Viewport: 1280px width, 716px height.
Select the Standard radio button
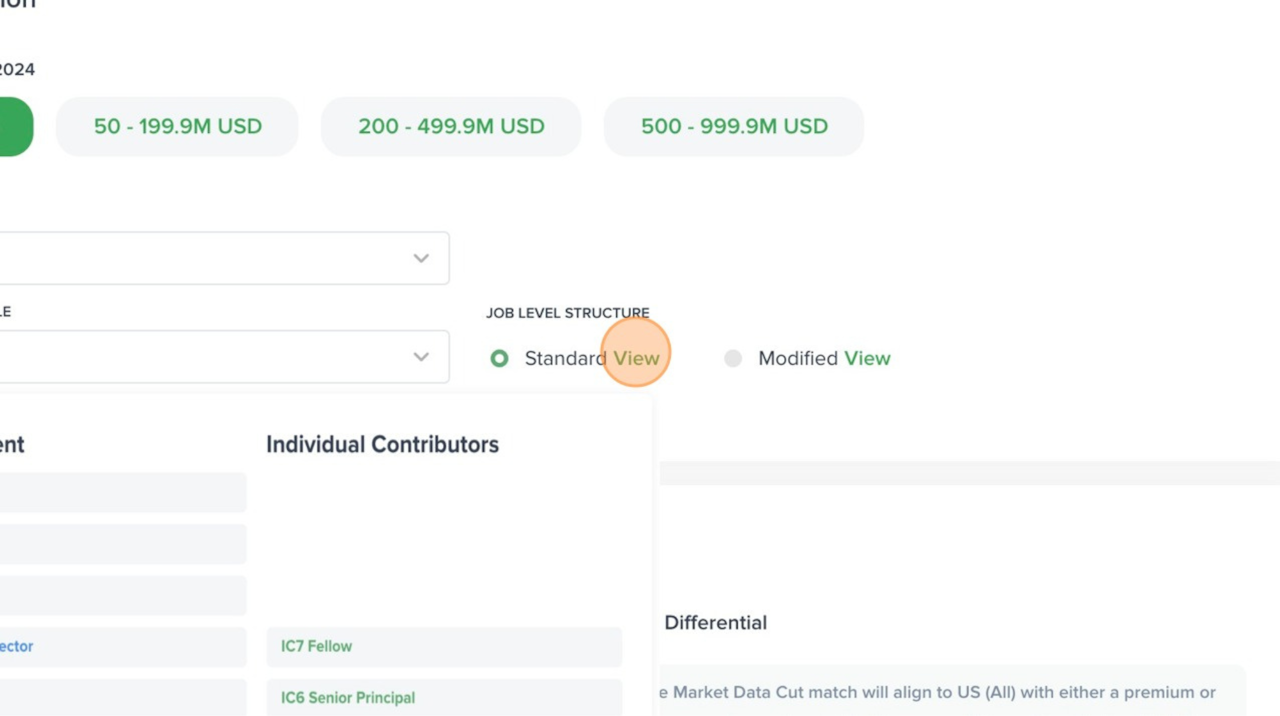pyautogui.click(x=499, y=358)
